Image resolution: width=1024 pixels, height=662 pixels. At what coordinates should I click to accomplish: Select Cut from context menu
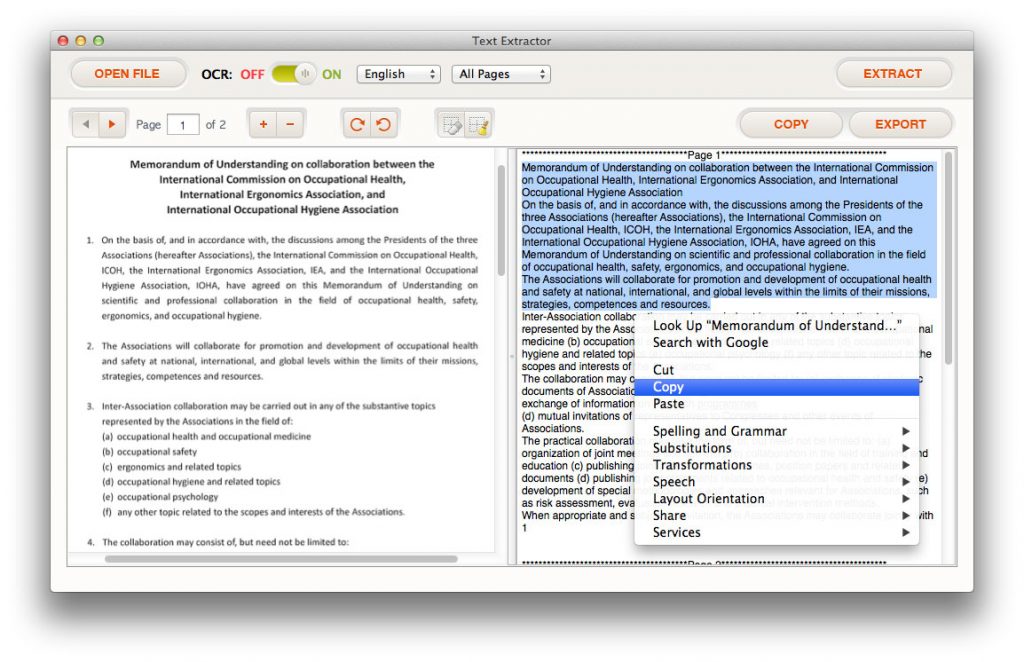[776, 370]
